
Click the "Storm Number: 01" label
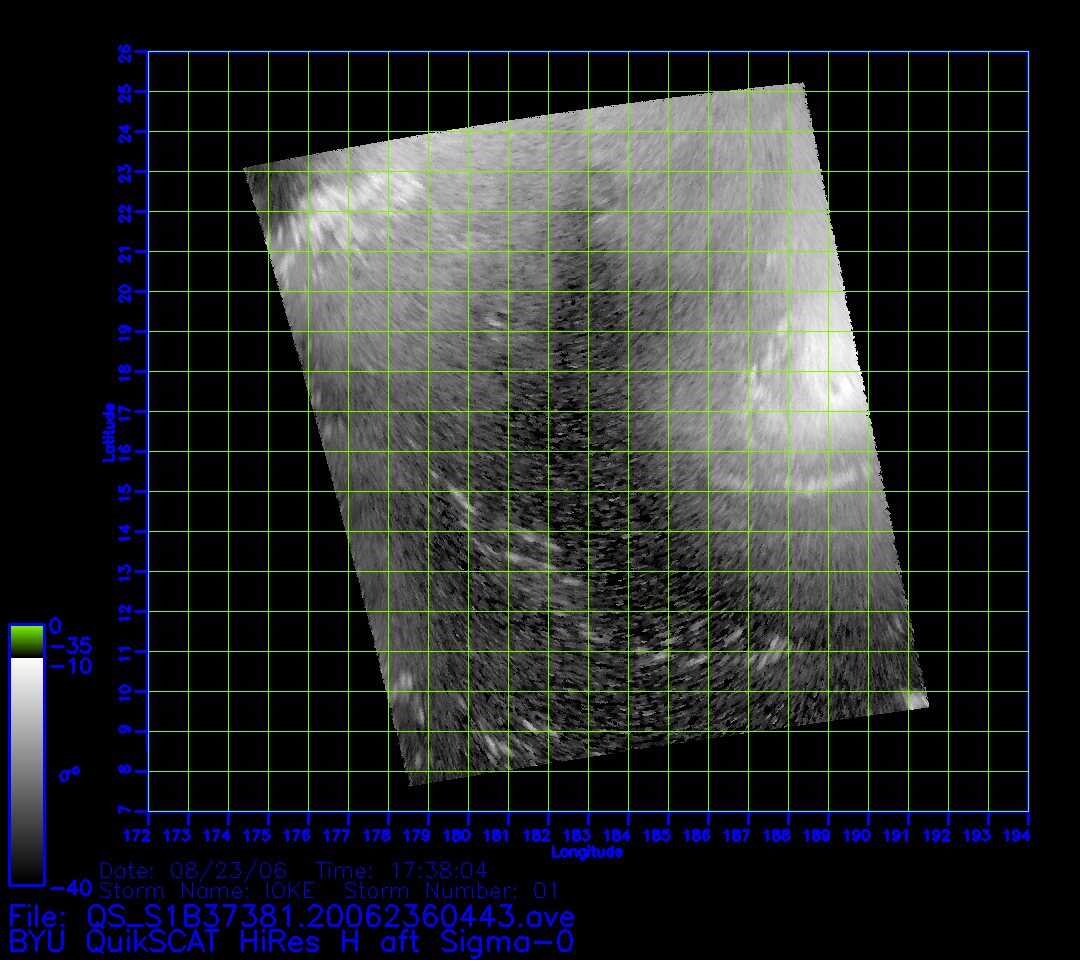click(x=451, y=890)
